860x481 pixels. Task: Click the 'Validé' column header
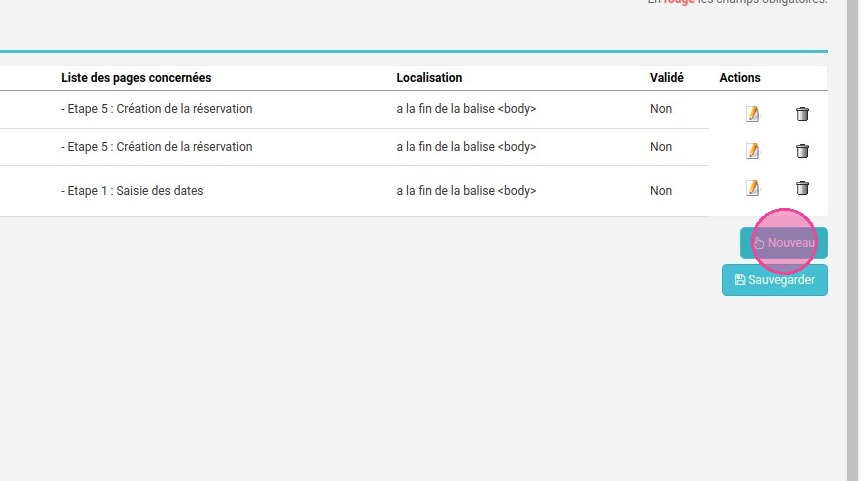pos(666,78)
